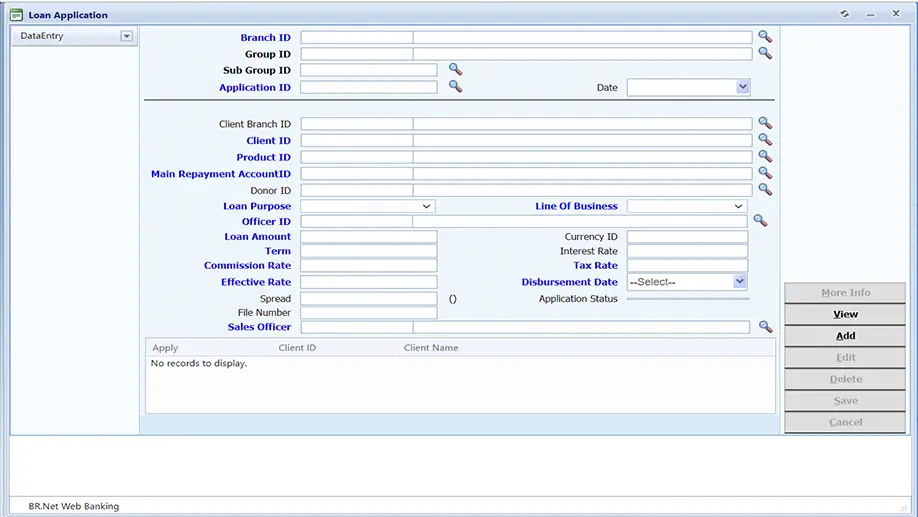Minimize the Loan Application window
Screen dimensions: 918x517
[871, 14]
